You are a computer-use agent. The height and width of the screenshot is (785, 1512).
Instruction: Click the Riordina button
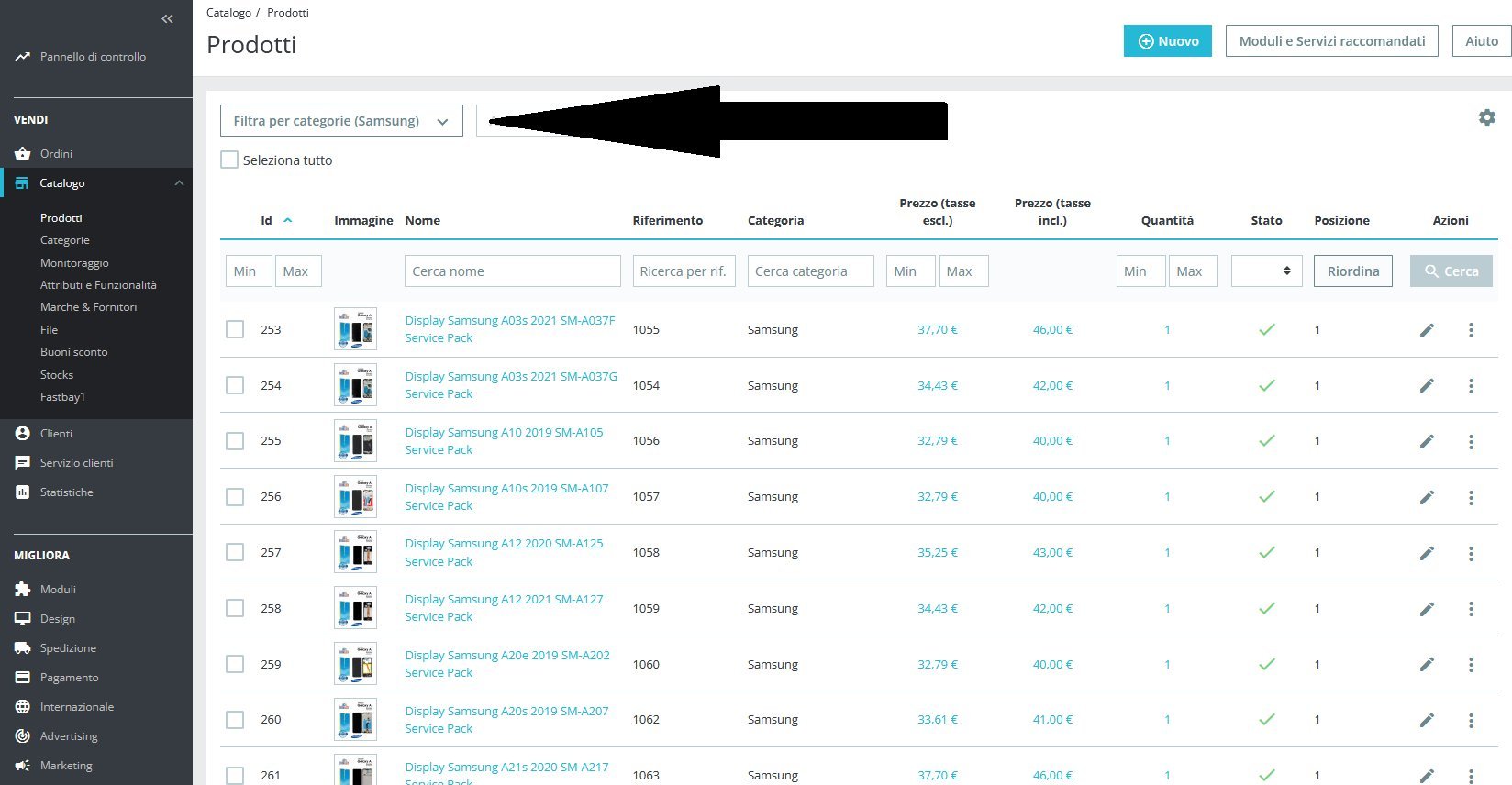click(x=1353, y=271)
